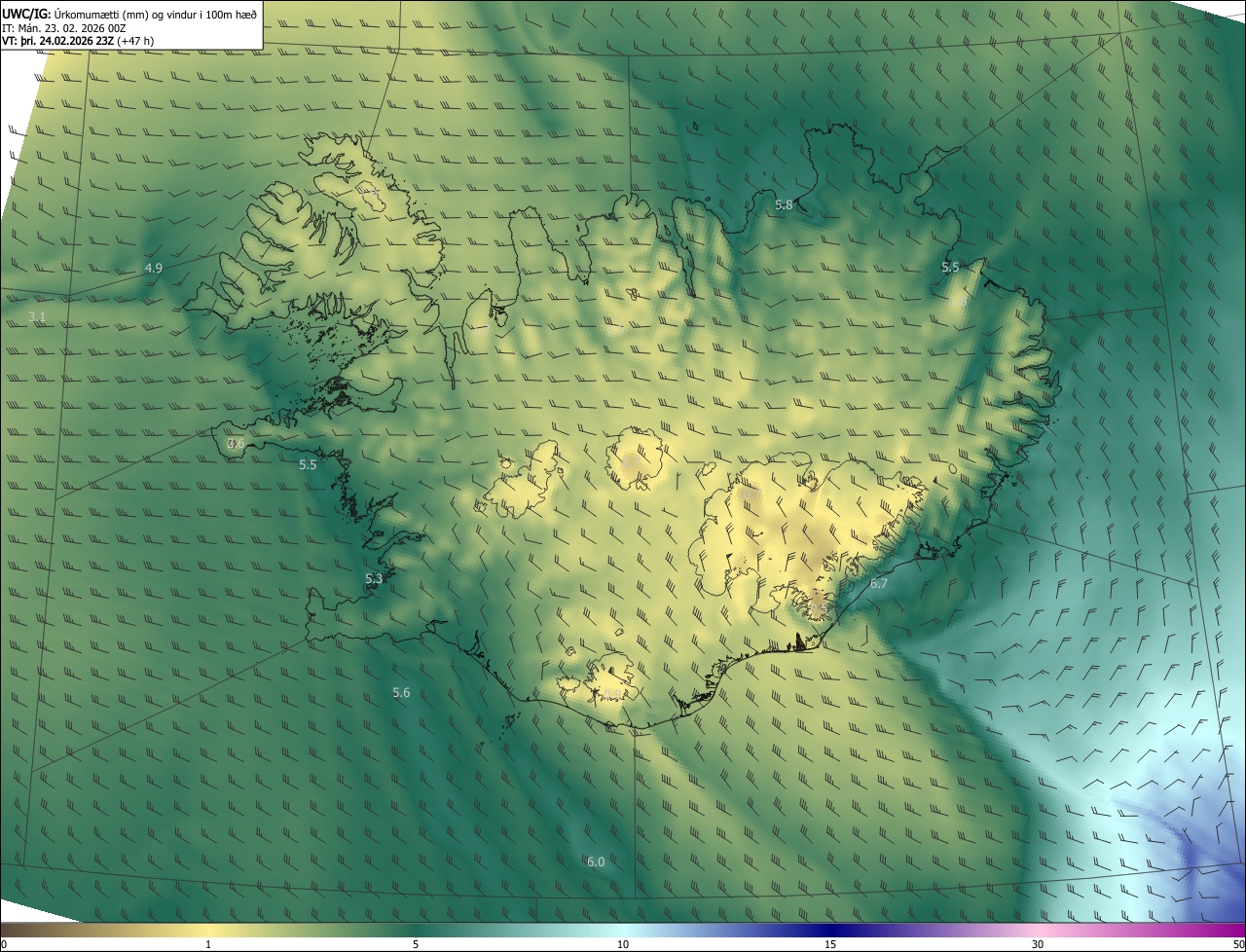1246x952 pixels.
Task: Click the legend tick label 50
Action: tap(1238, 945)
